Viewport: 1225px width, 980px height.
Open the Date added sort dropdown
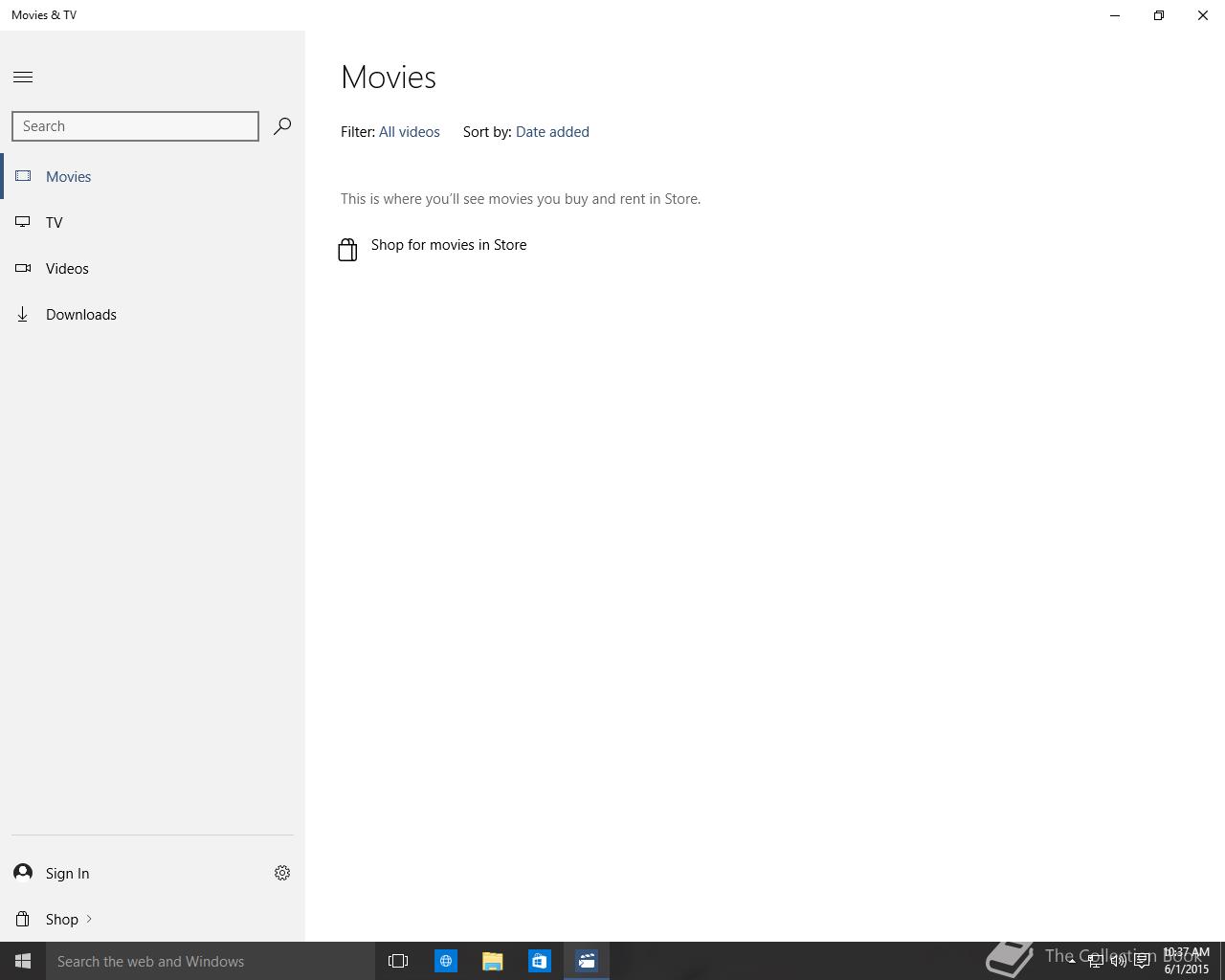pos(552,132)
